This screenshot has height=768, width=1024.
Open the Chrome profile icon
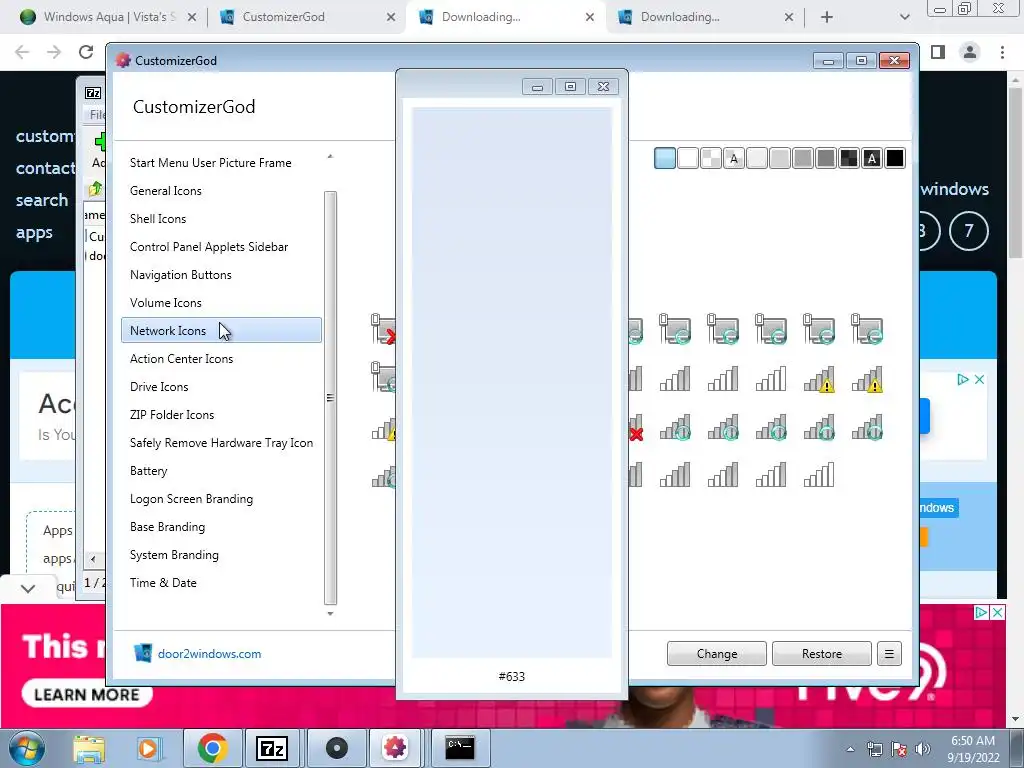pos(970,52)
